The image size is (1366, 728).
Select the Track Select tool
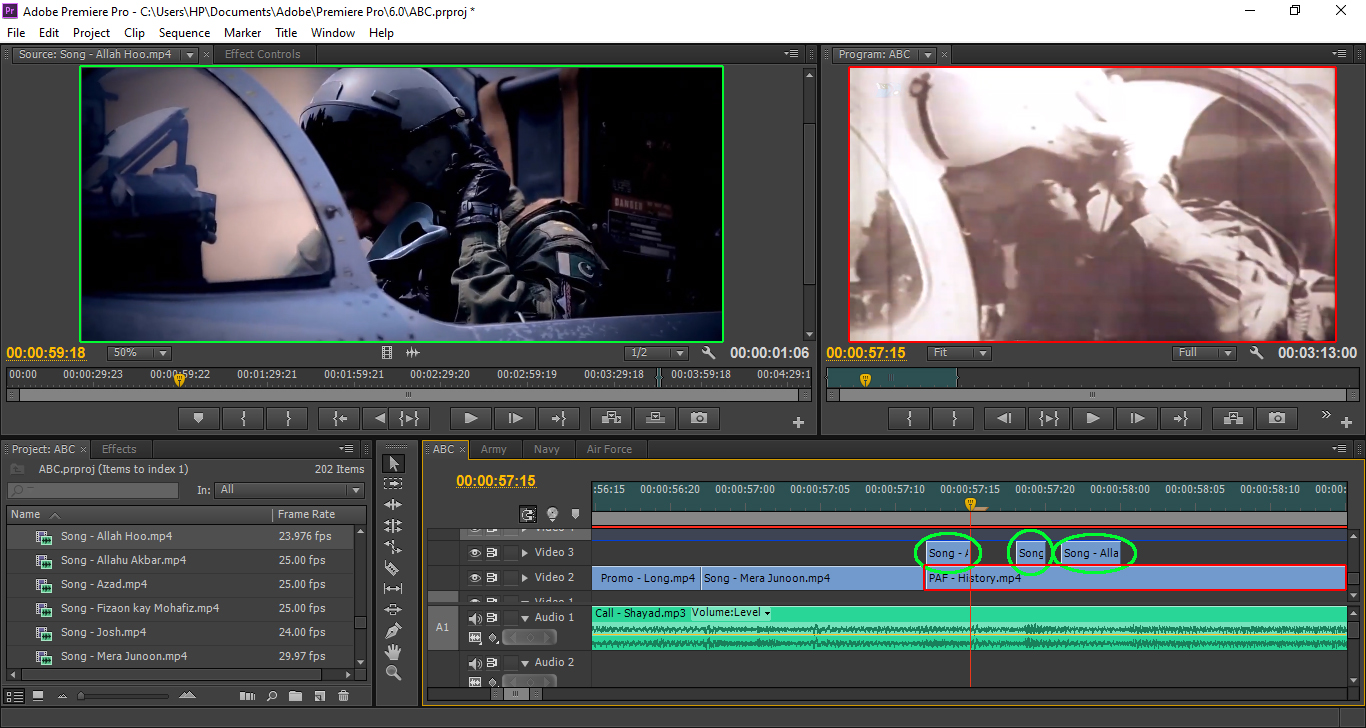[393, 484]
